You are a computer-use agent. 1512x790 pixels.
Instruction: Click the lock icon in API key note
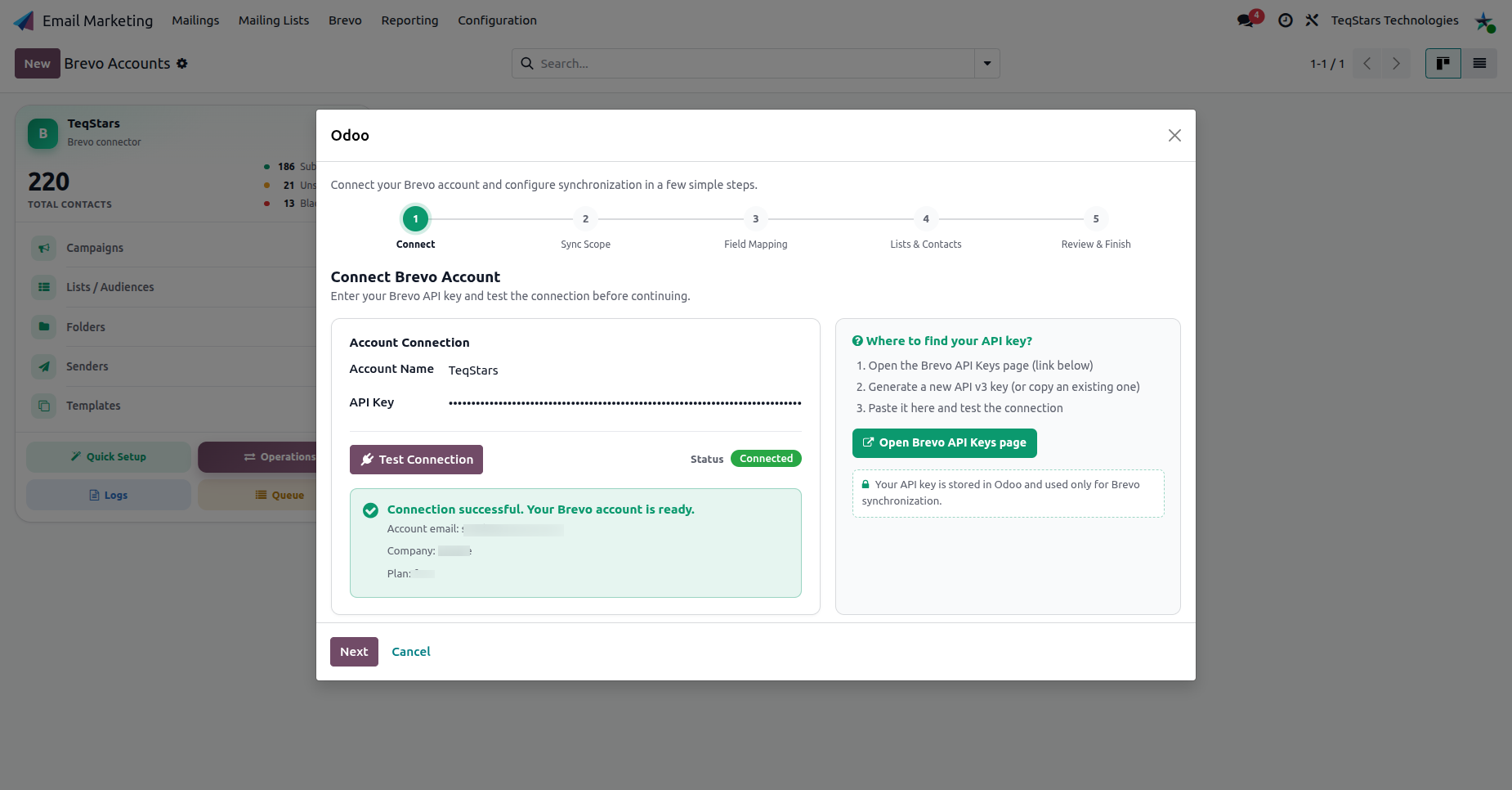click(866, 484)
